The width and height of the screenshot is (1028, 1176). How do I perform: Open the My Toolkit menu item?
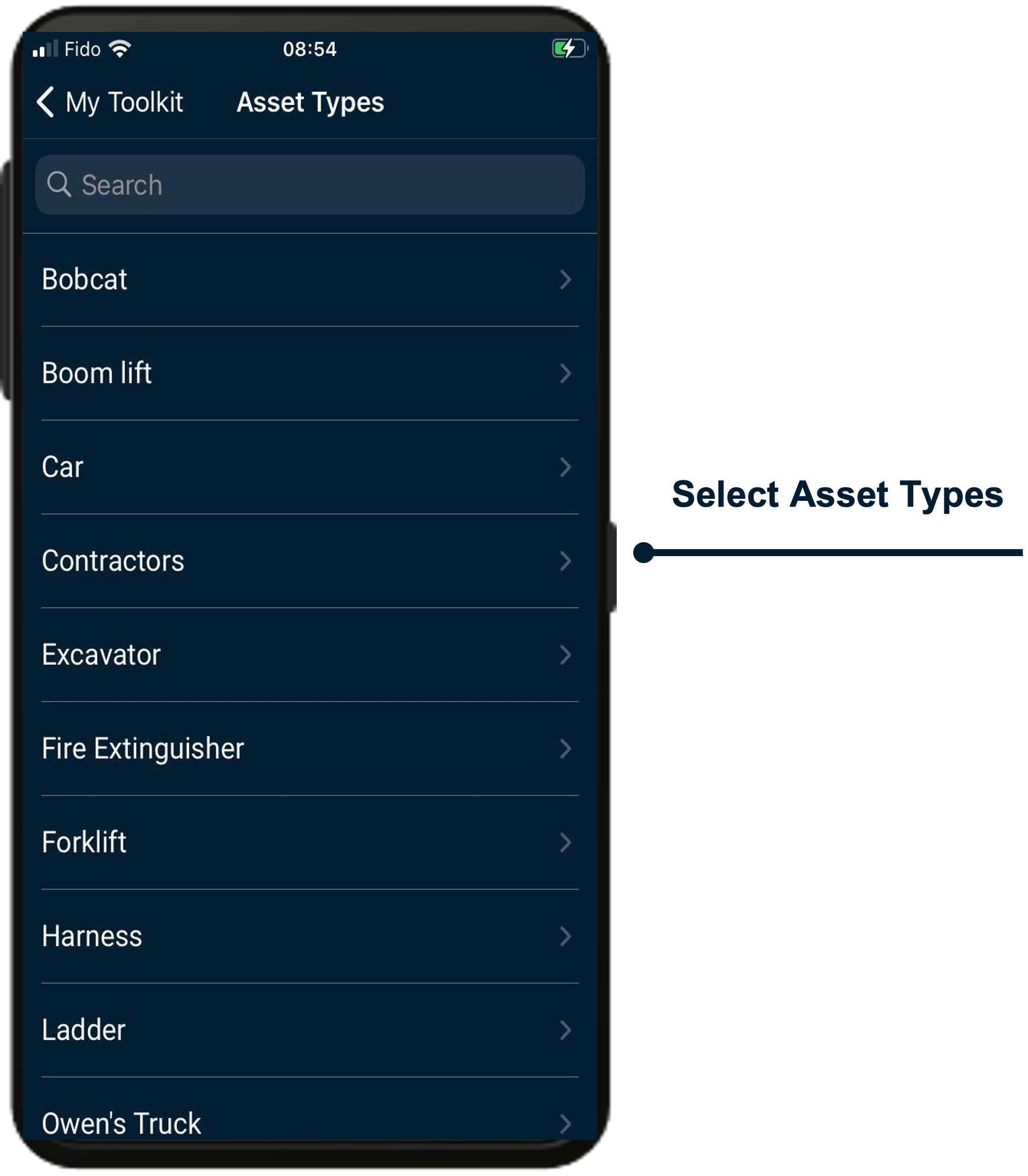tap(124, 102)
